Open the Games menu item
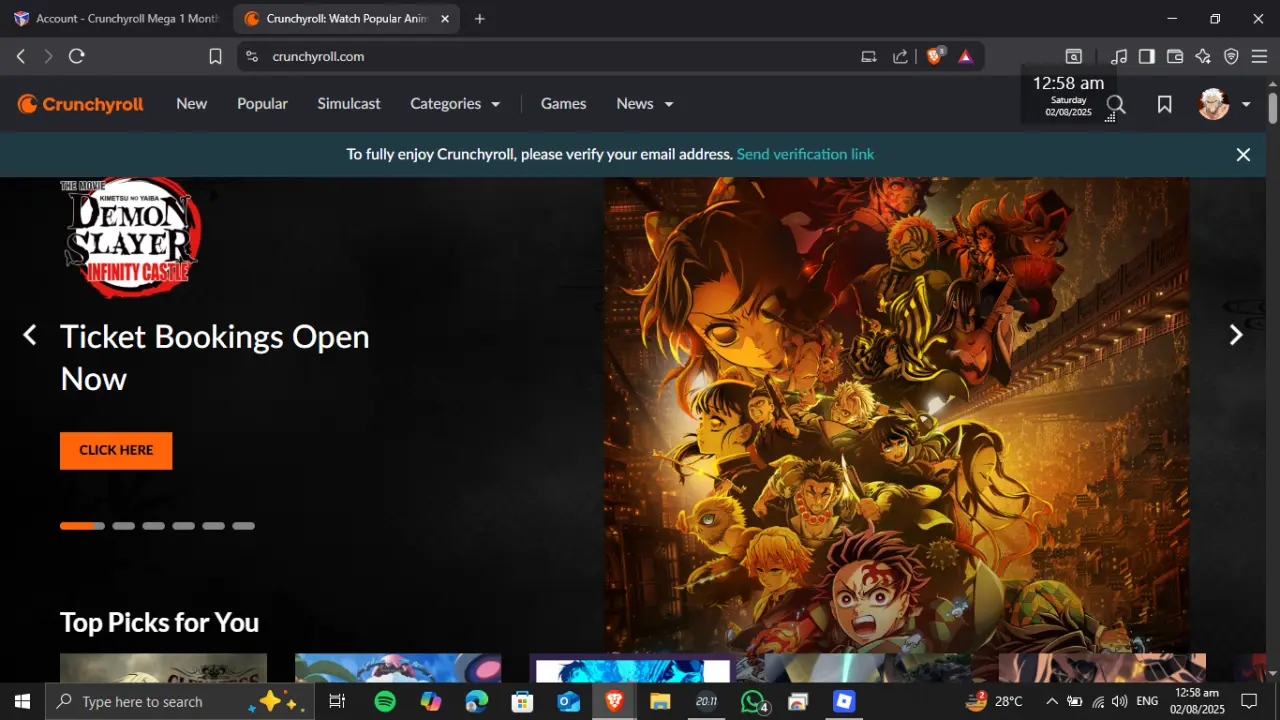Screen dimensions: 1280x720 [x=564, y=104]
